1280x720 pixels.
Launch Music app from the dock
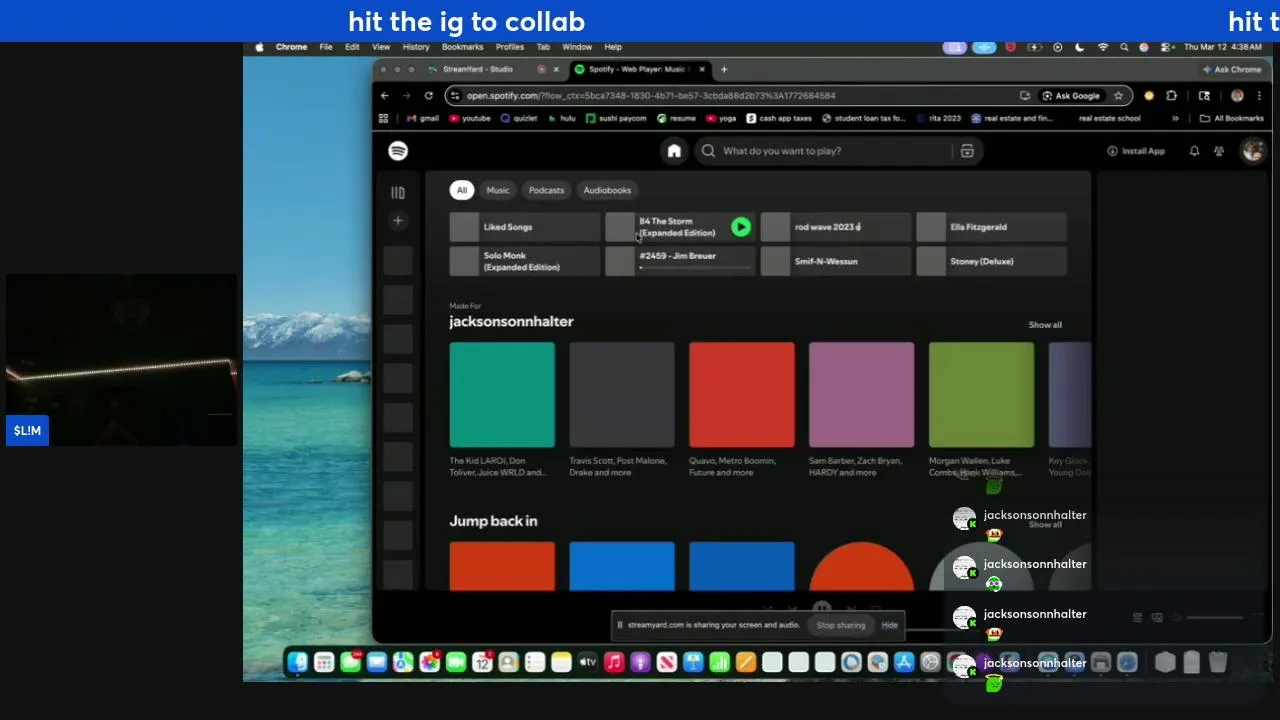[614, 662]
